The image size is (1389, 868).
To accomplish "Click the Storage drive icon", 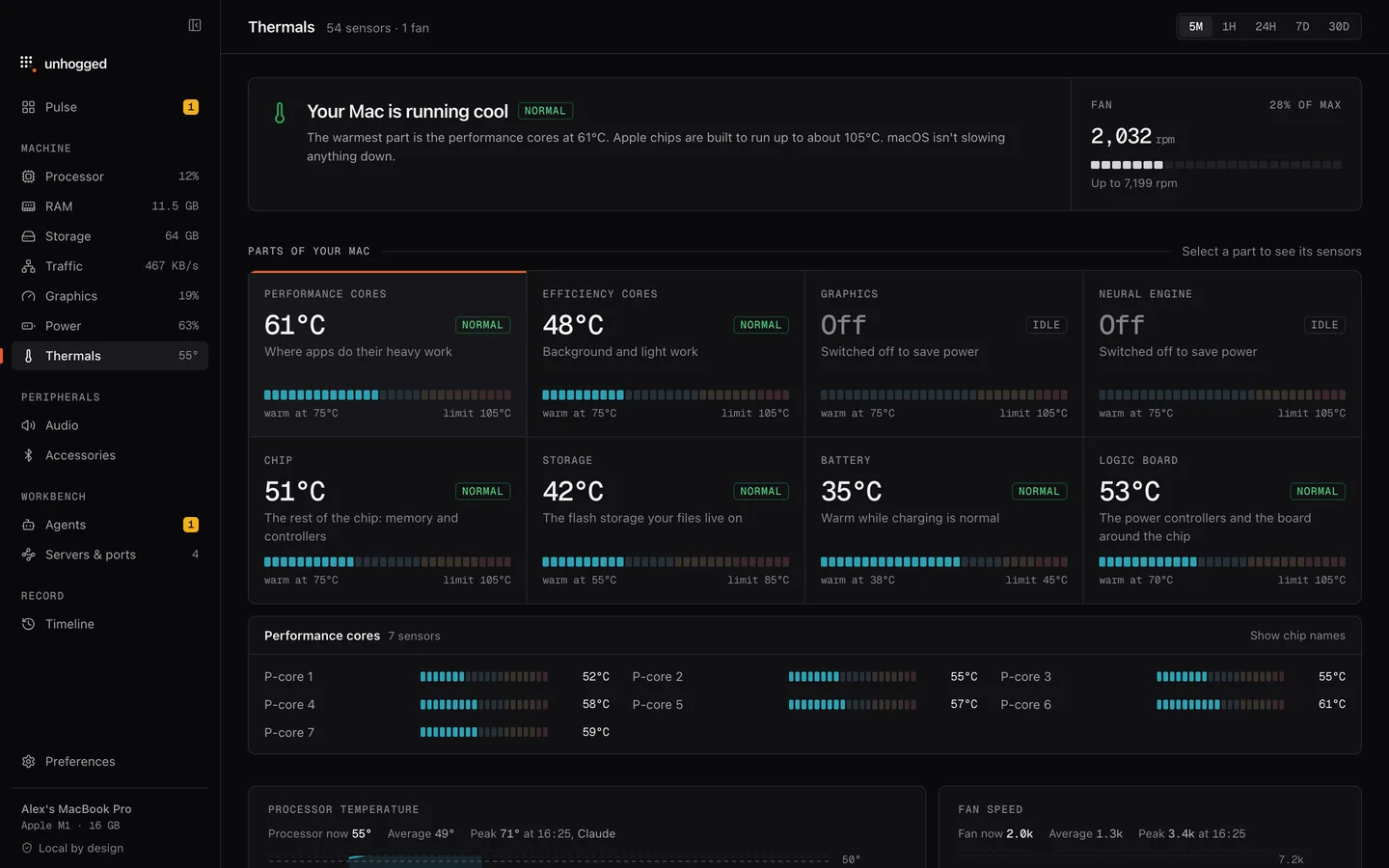I will 28,236.
